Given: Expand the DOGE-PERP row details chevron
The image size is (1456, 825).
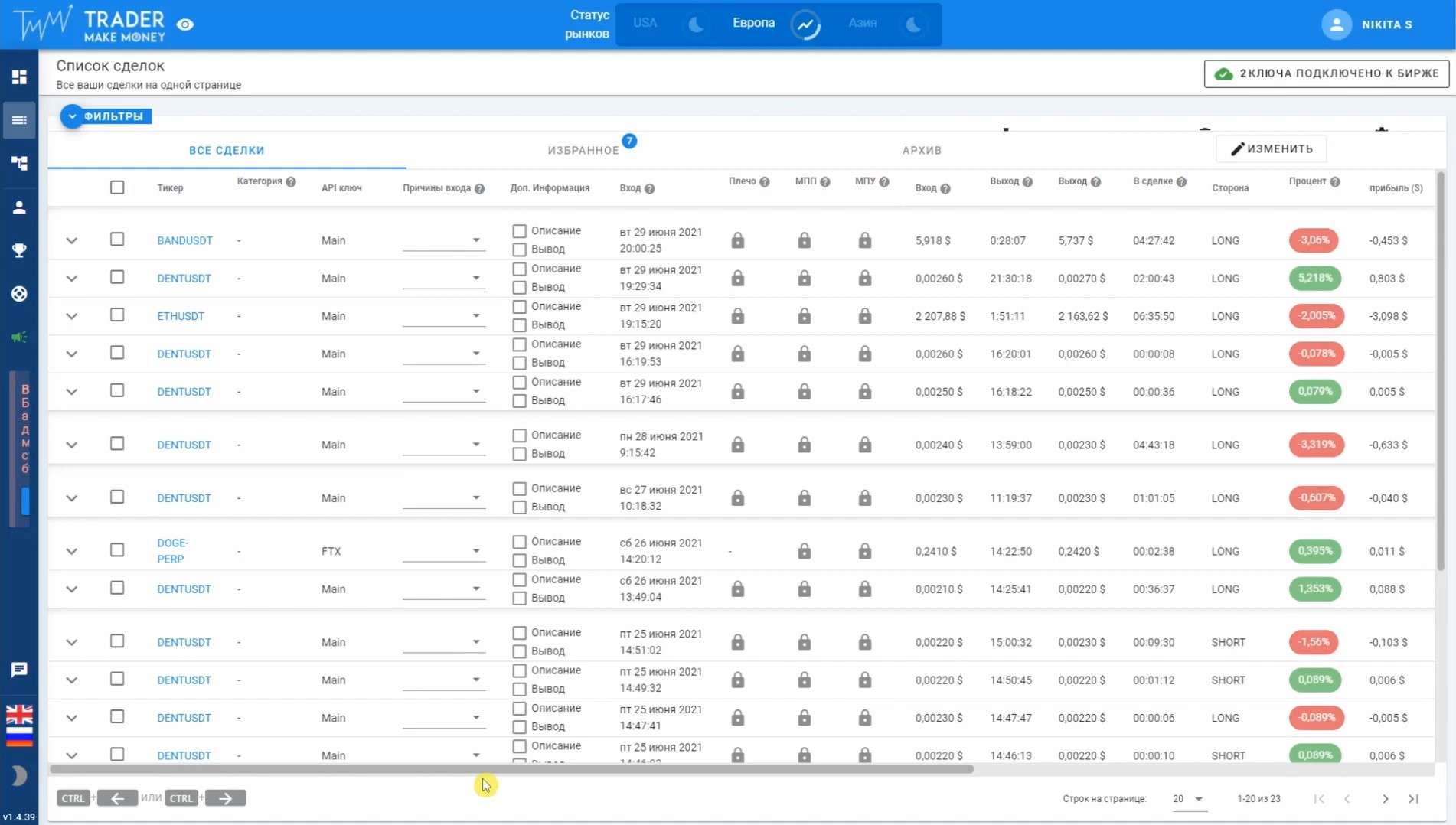Looking at the screenshot, I should click(x=71, y=551).
